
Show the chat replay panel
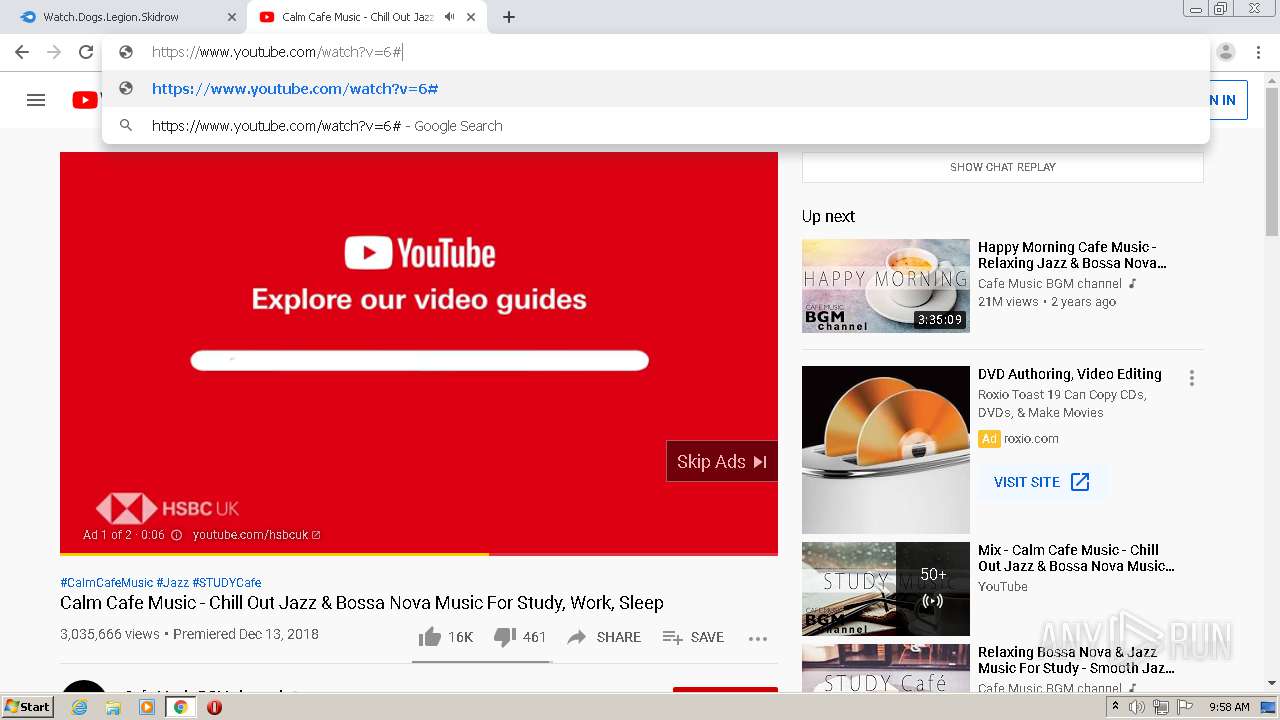coord(1003,167)
